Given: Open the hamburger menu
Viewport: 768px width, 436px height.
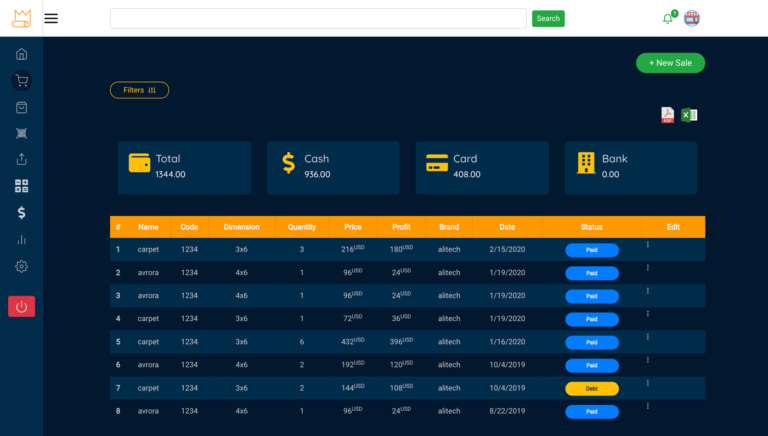Looking at the screenshot, I should pos(51,18).
